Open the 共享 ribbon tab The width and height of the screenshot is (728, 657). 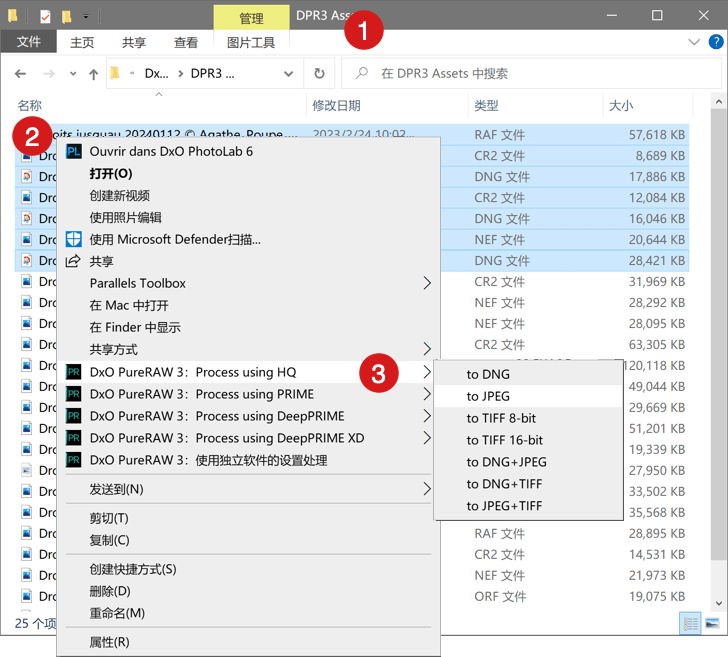click(134, 42)
